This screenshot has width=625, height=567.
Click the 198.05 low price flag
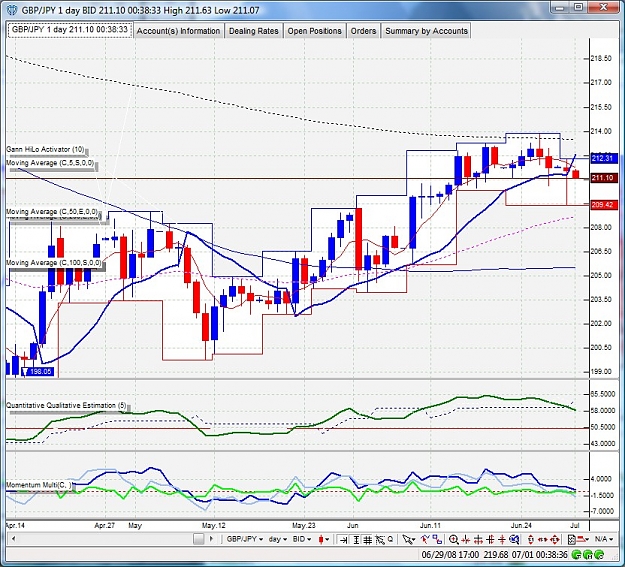[37, 372]
